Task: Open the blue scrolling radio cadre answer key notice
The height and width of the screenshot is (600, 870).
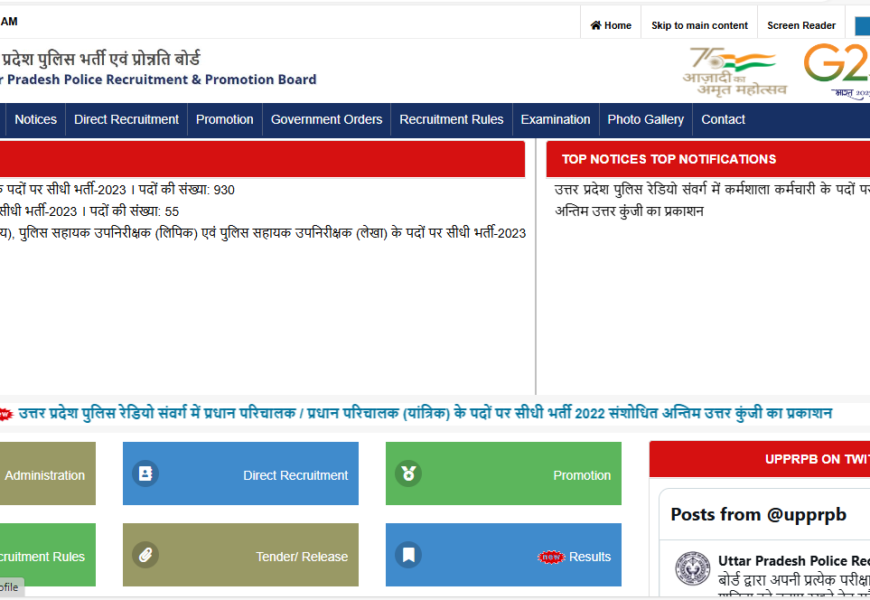Action: click(425, 413)
